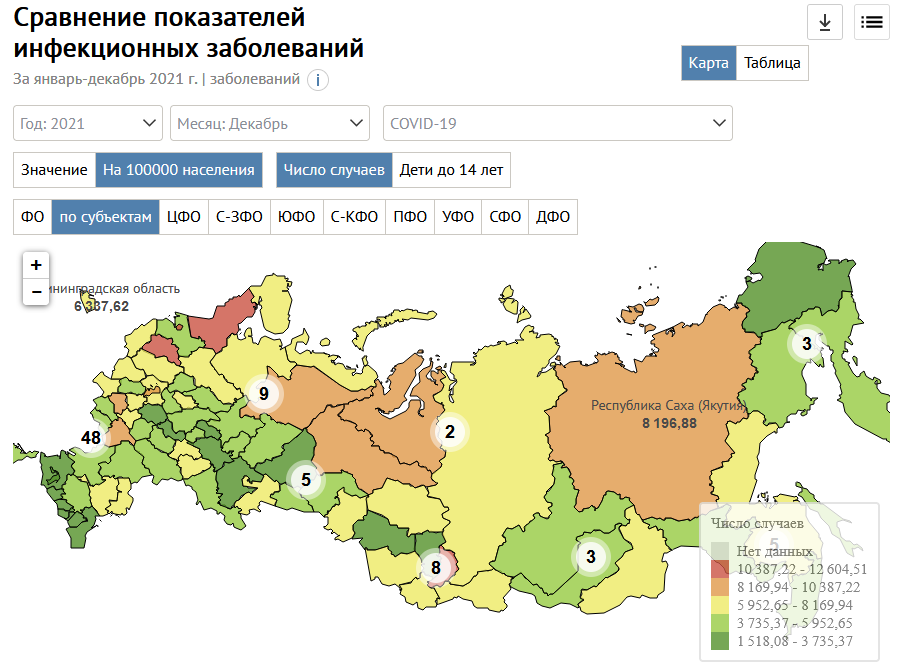Select the ДФО district tab

(x=553, y=217)
